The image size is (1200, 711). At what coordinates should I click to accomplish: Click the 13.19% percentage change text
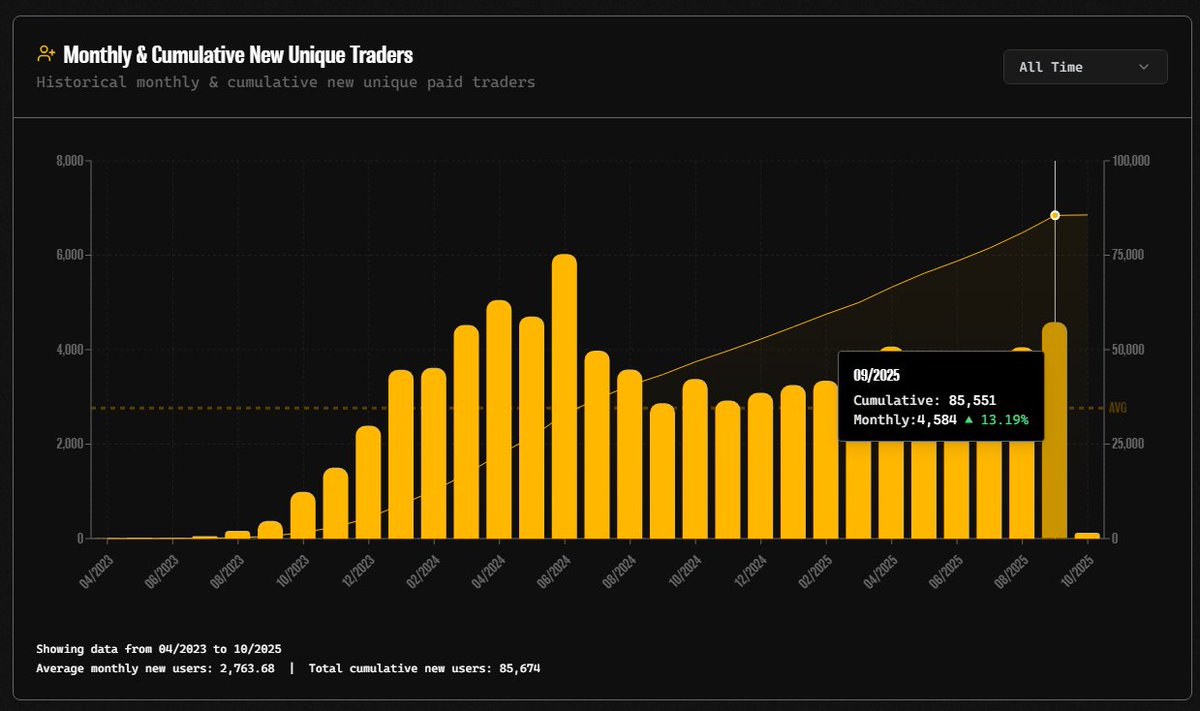[x=1004, y=420]
